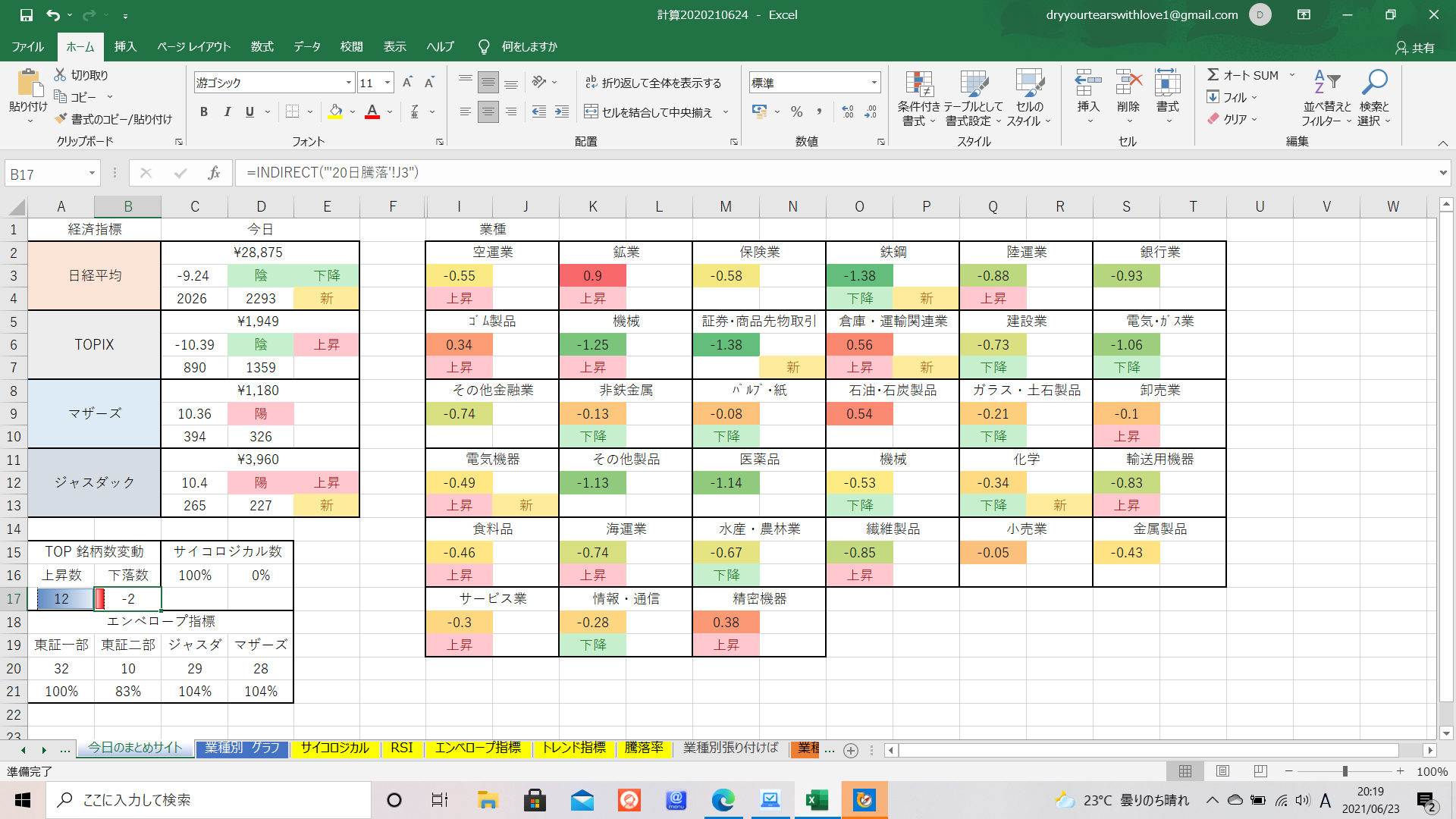Click the Format Painter brush icon
The width and height of the screenshot is (1456, 819).
pyautogui.click(x=61, y=119)
